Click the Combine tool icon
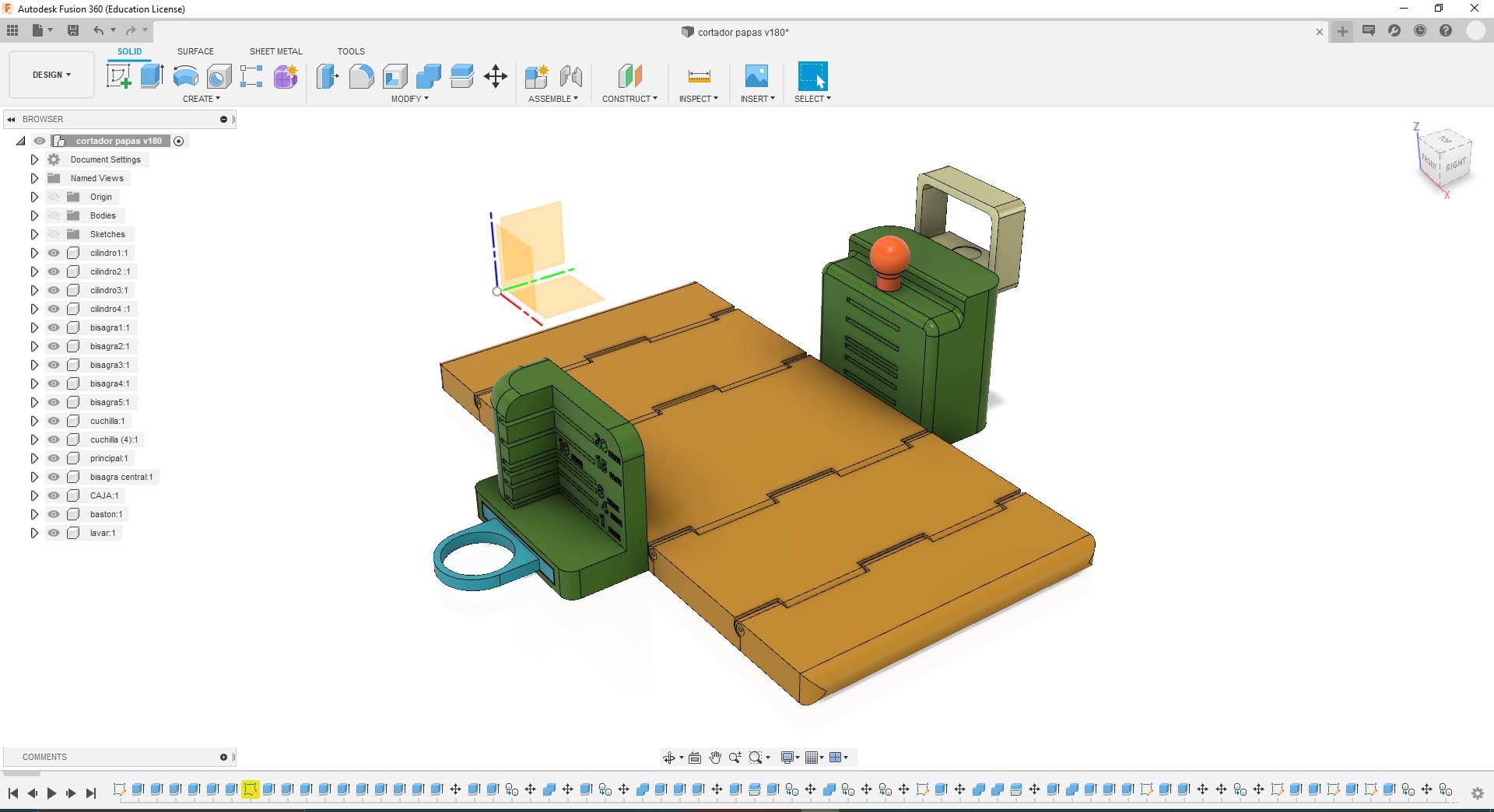 (x=429, y=76)
